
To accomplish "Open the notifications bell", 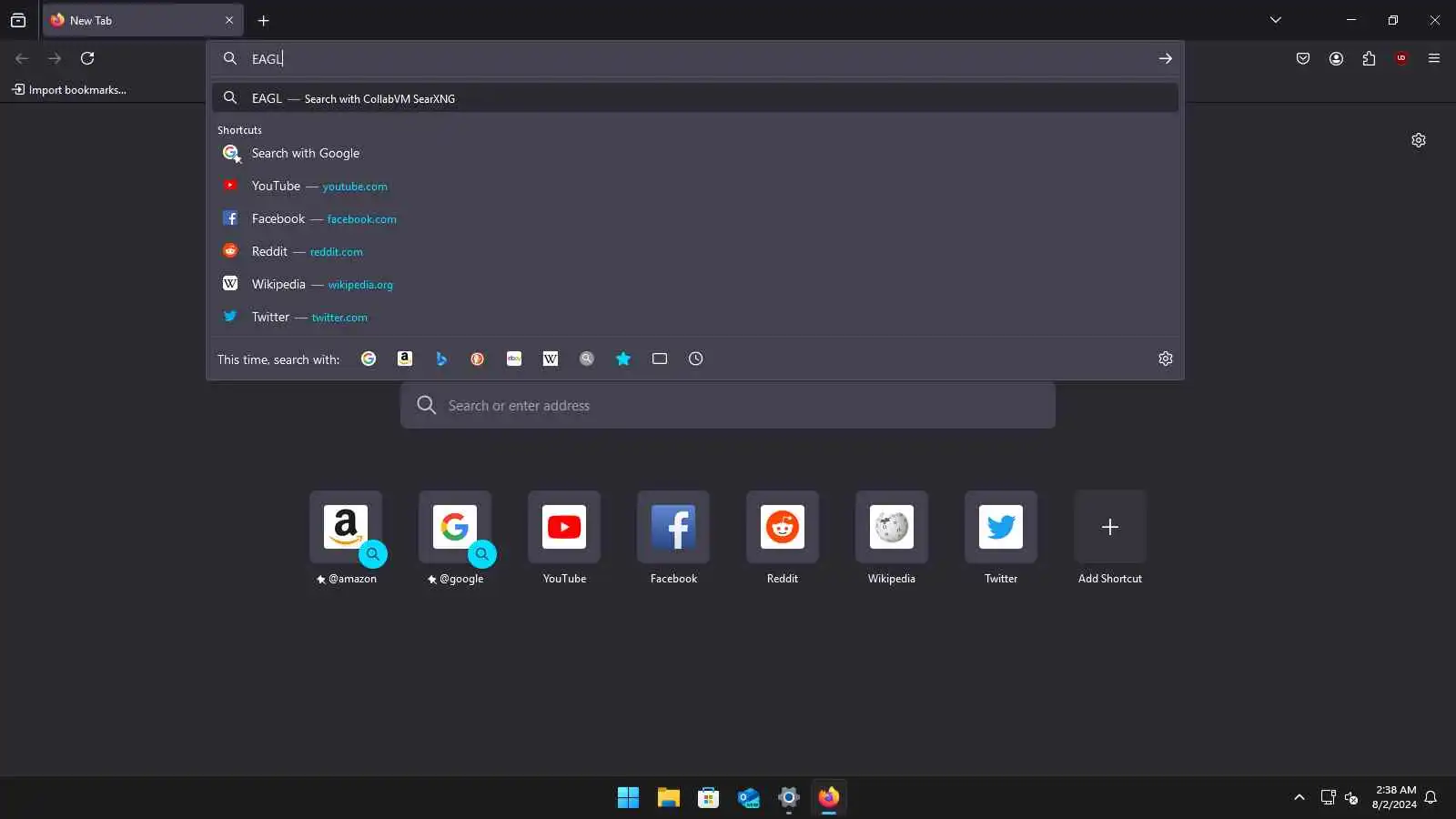I will [x=1431, y=798].
